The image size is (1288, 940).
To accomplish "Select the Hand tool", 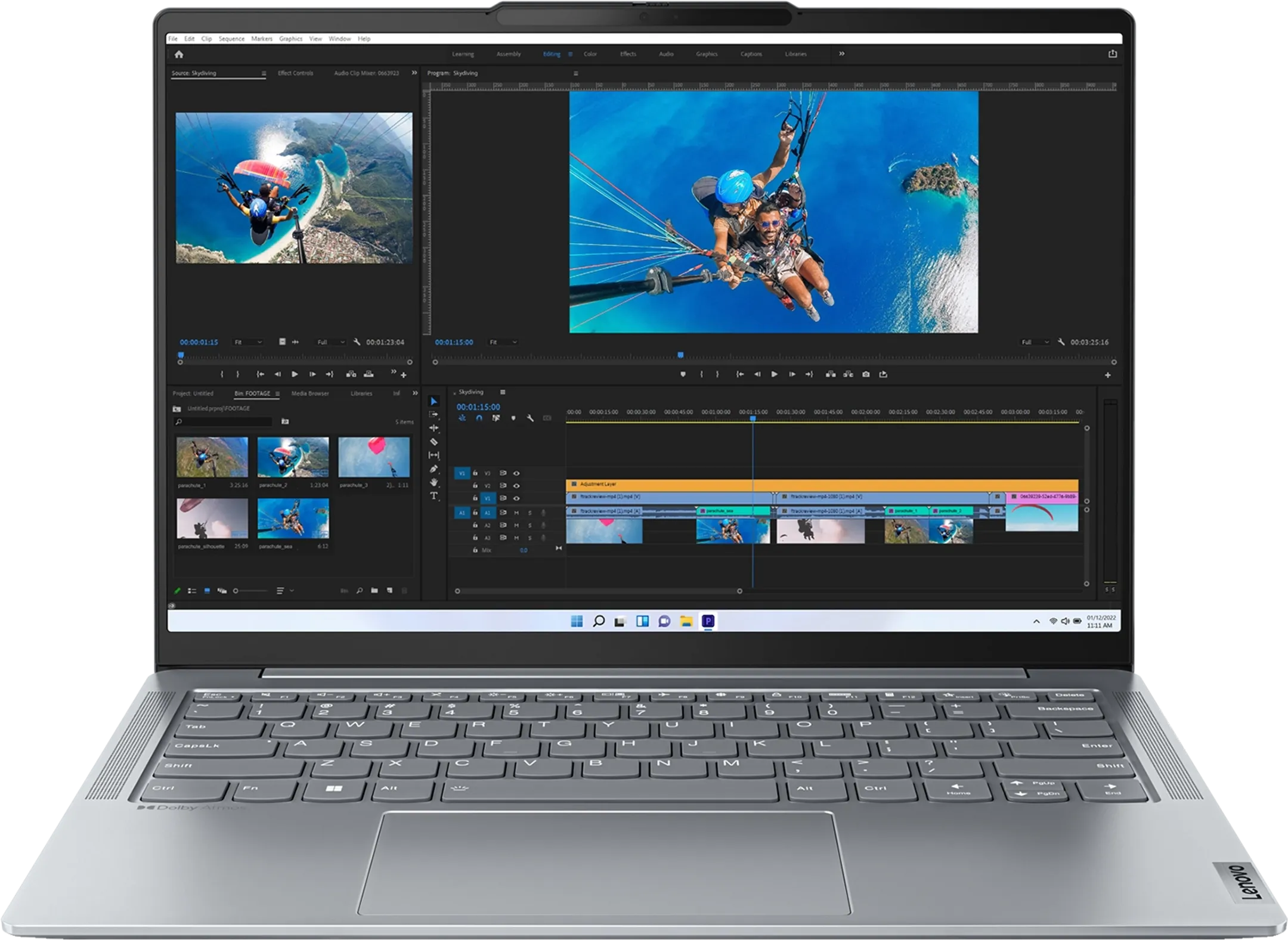I will point(434,482).
